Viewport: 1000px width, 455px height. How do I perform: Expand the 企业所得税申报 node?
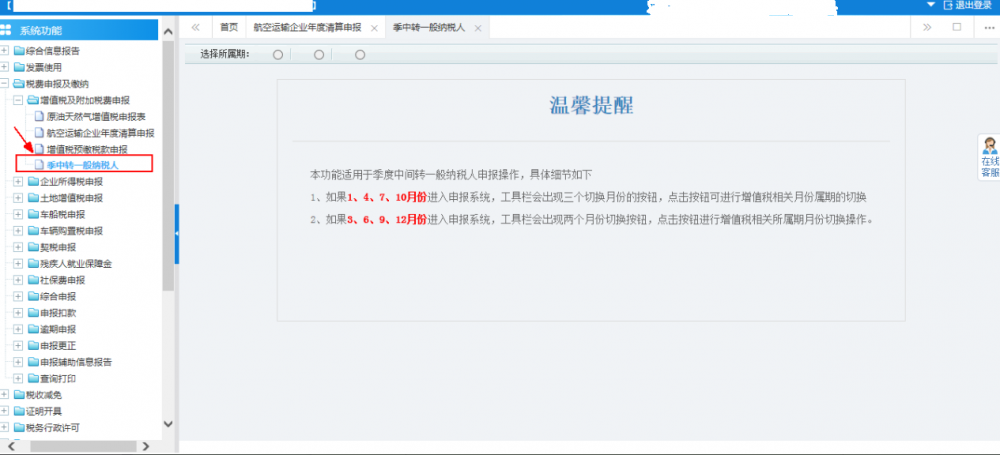[x=18, y=181]
